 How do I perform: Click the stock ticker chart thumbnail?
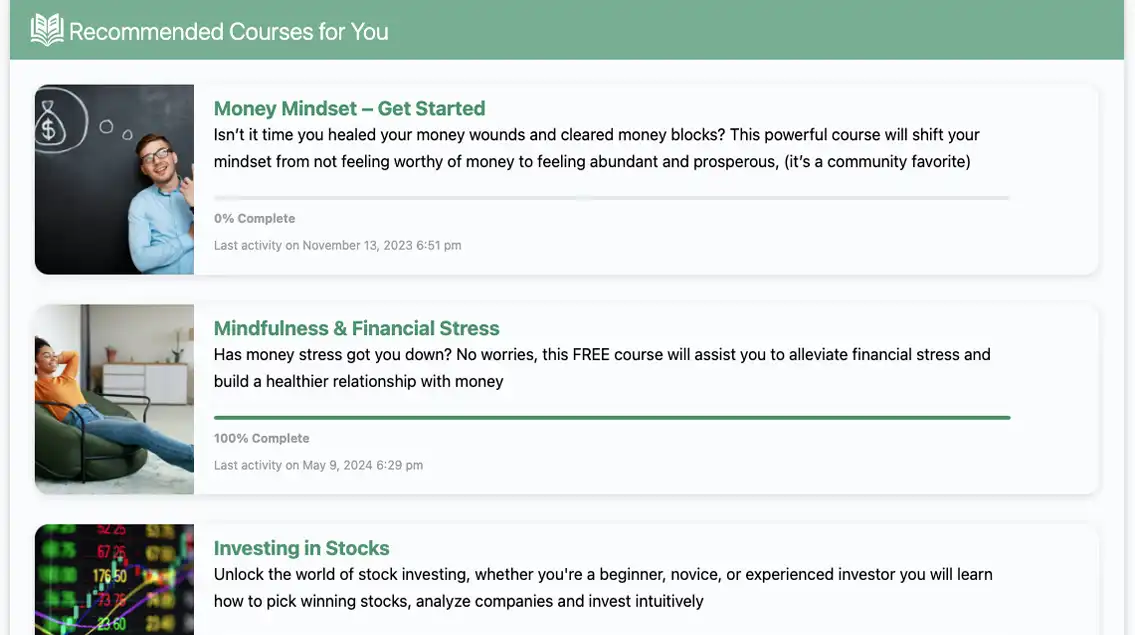point(114,579)
